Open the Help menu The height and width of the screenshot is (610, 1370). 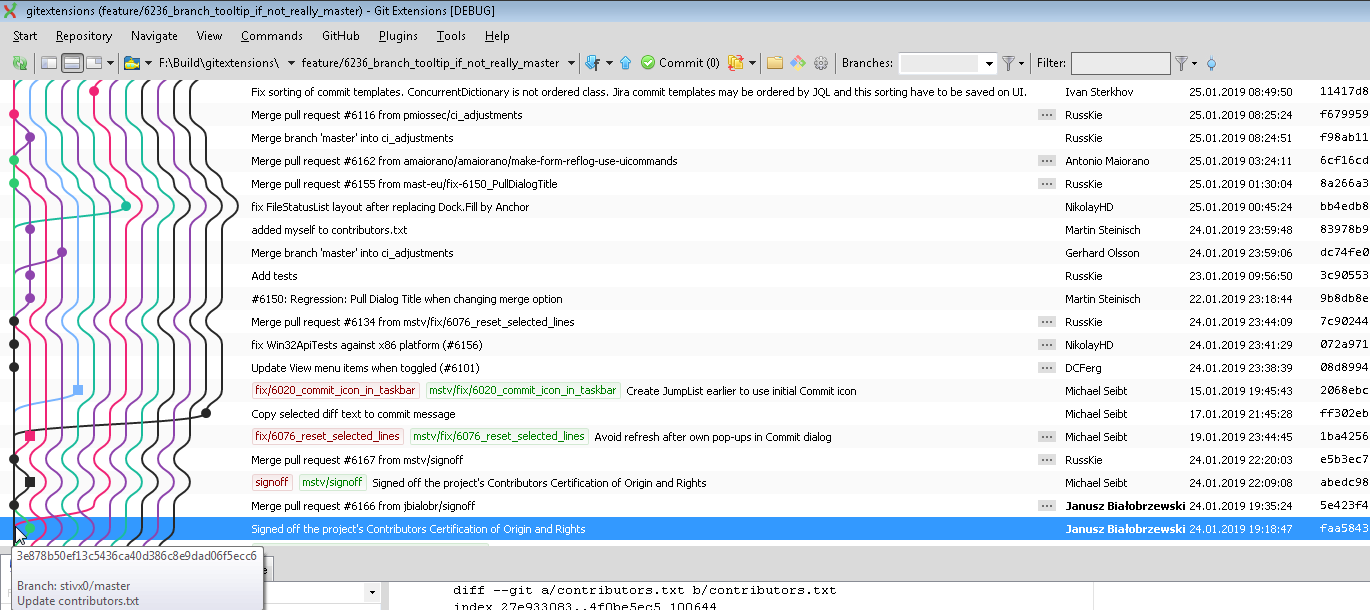click(497, 36)
